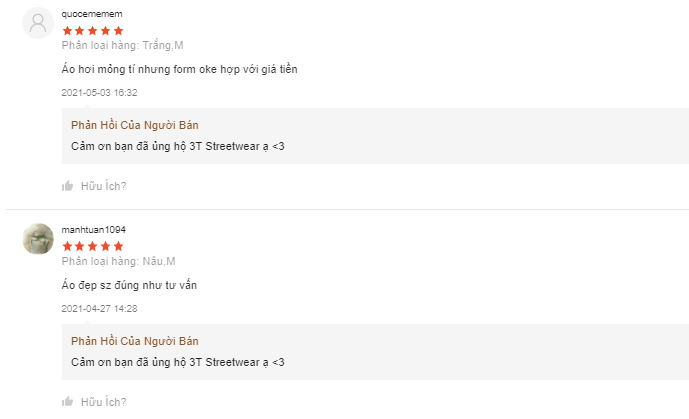Viewport: 689px width, 419px height.
Task: Mark quocememem's review as "Hữu ích?"
Action: click(x=103, y=186)
